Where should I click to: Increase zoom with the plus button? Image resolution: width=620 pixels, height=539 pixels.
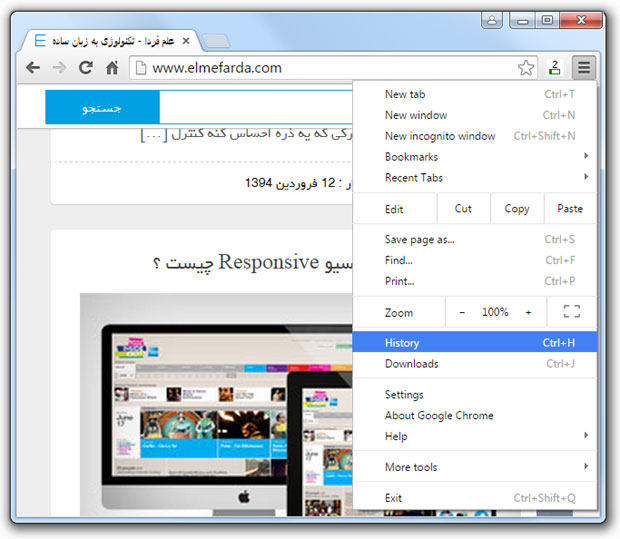pyautogui.click(x=528, y=312)
